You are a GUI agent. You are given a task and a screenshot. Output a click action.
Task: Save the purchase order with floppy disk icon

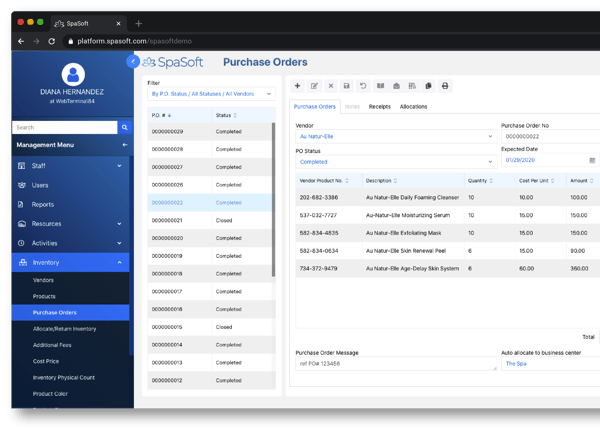tap(347, 86)
